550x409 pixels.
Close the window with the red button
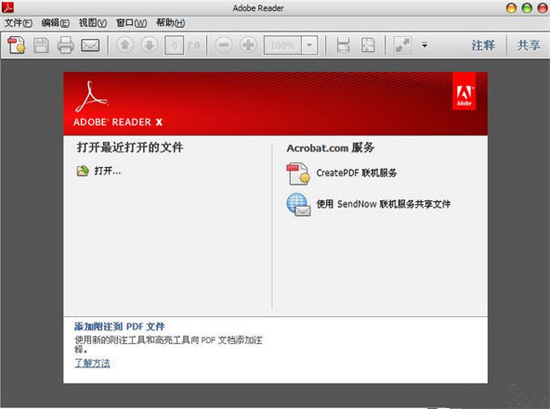click(542, 8)
